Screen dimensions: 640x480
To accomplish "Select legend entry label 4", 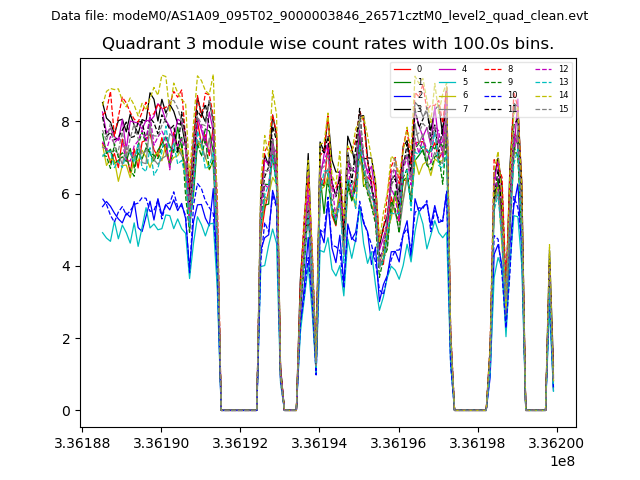I will 464,69.
